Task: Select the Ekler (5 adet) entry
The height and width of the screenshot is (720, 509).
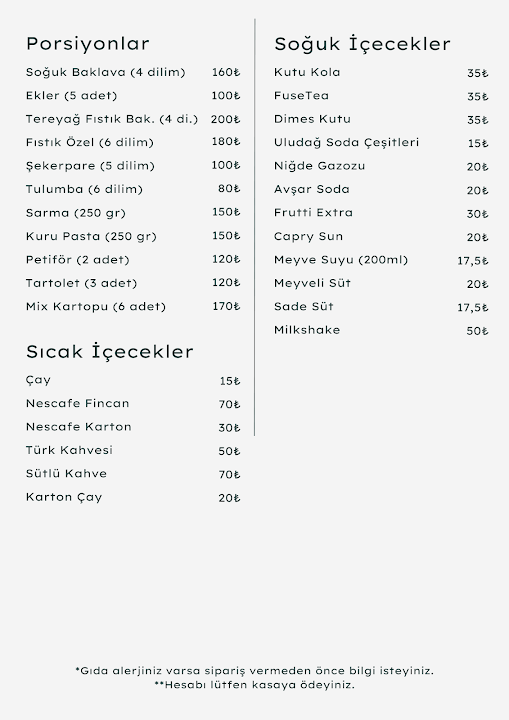Action: [x=71, y=96]
